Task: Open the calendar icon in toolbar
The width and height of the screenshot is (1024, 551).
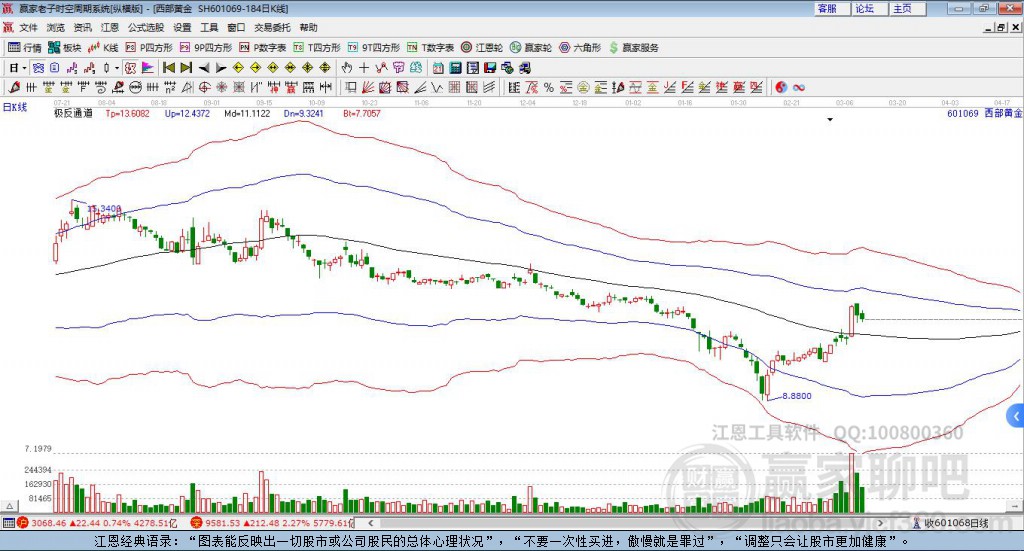Action: click(x=438, y=68)
